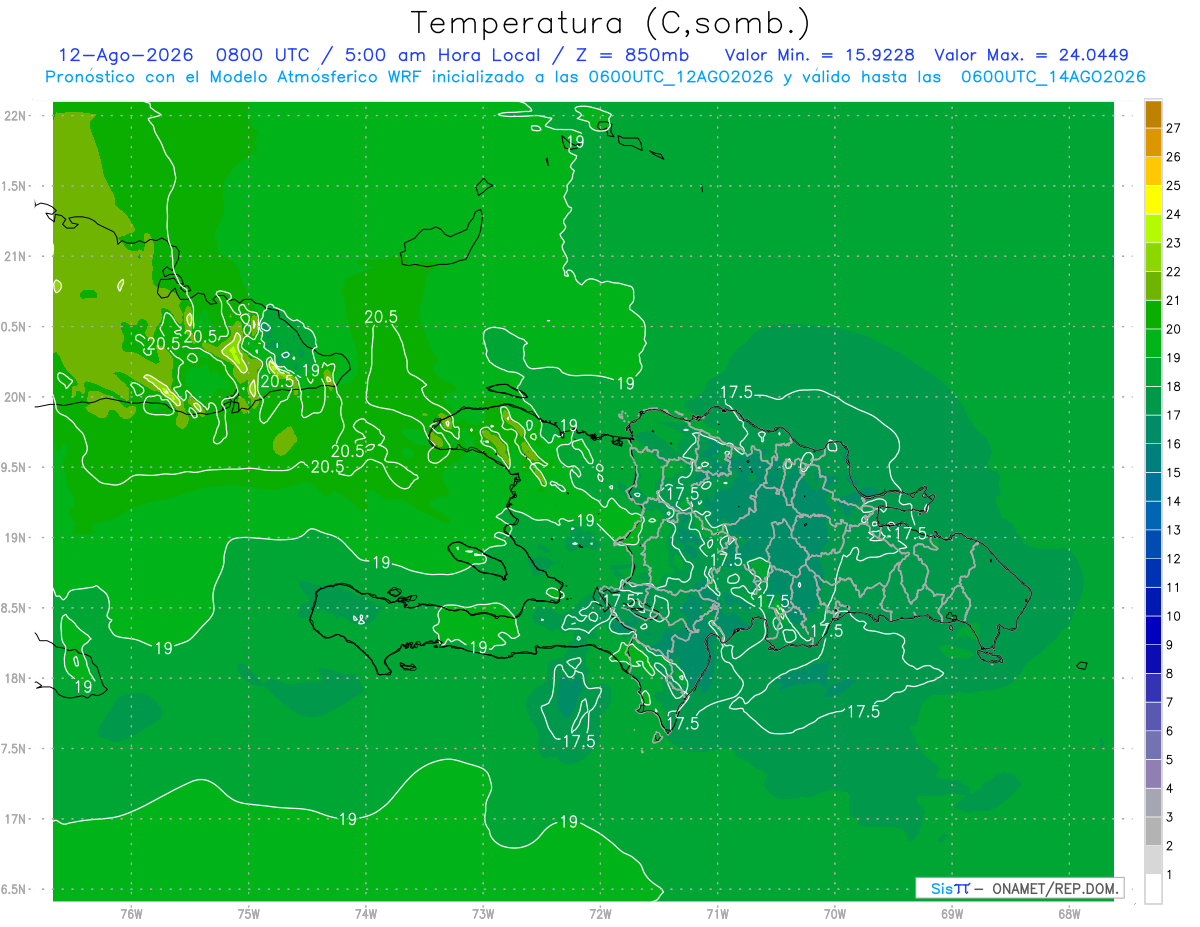Click the colorbar swatch between 5 and 6

1153,745
